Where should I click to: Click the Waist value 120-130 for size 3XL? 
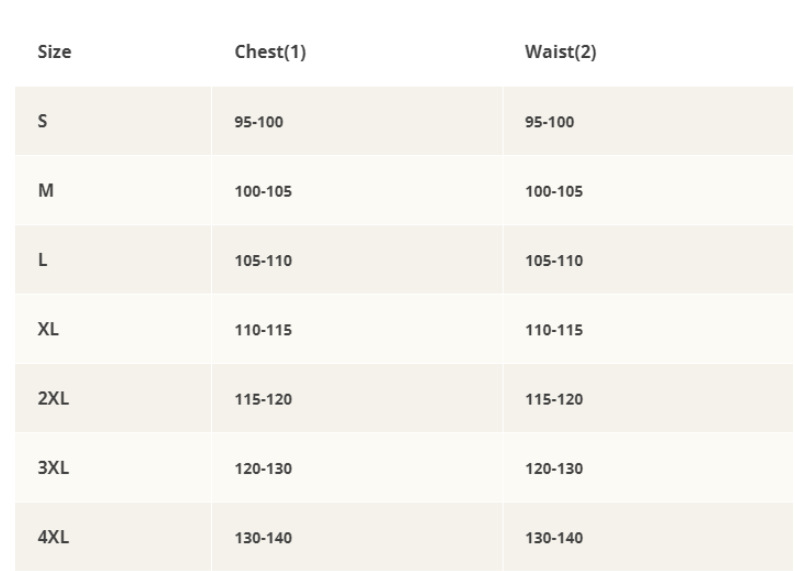coord(554,469)
